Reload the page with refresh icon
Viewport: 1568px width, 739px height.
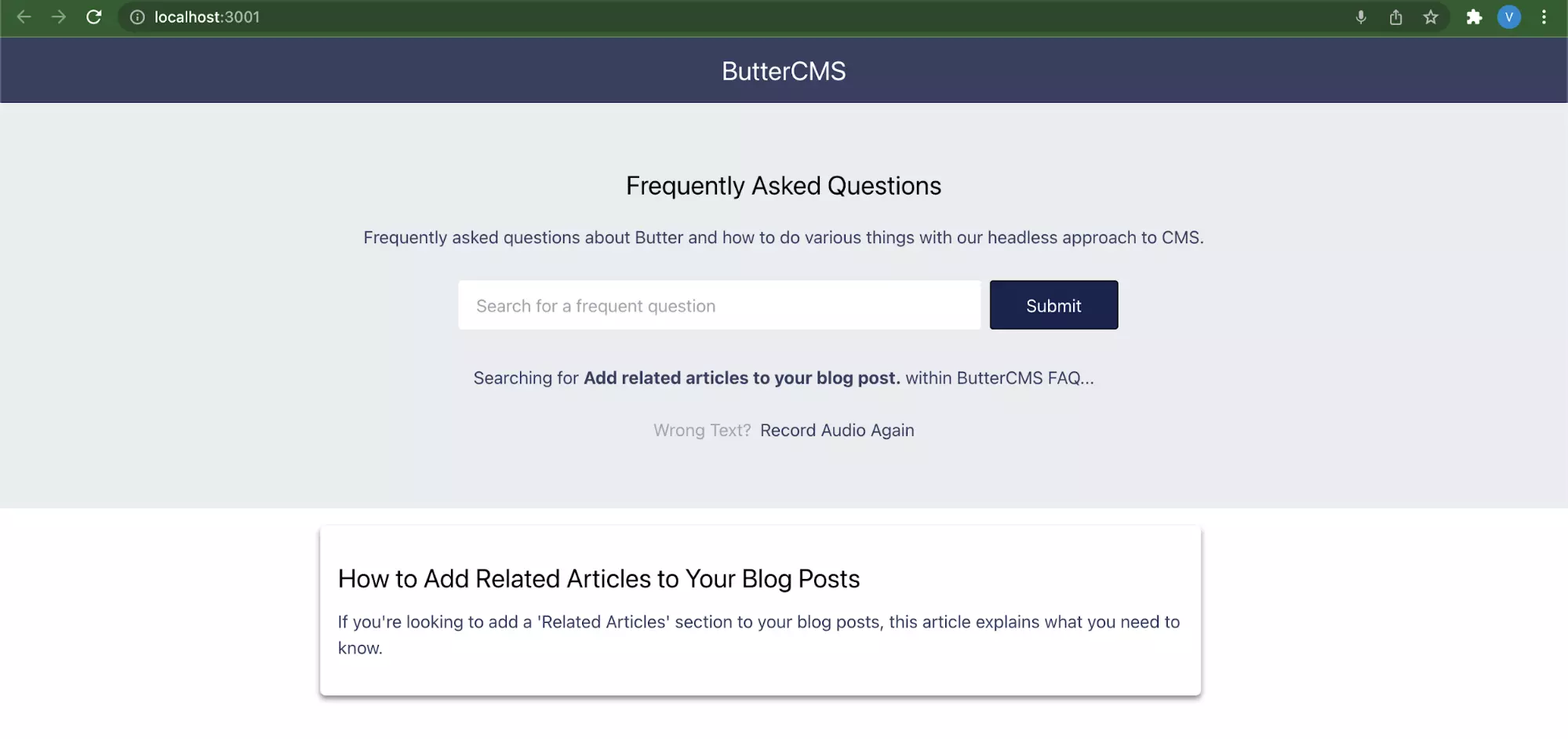tap(94, 16)
